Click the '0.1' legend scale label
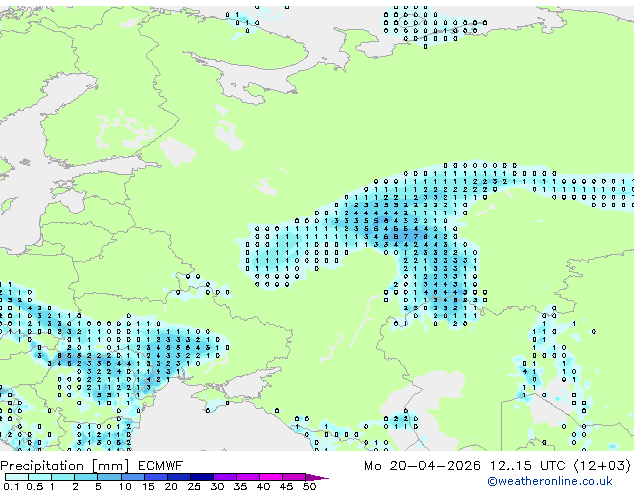Viewport: 634px width, 490px height. pos(11,486)
